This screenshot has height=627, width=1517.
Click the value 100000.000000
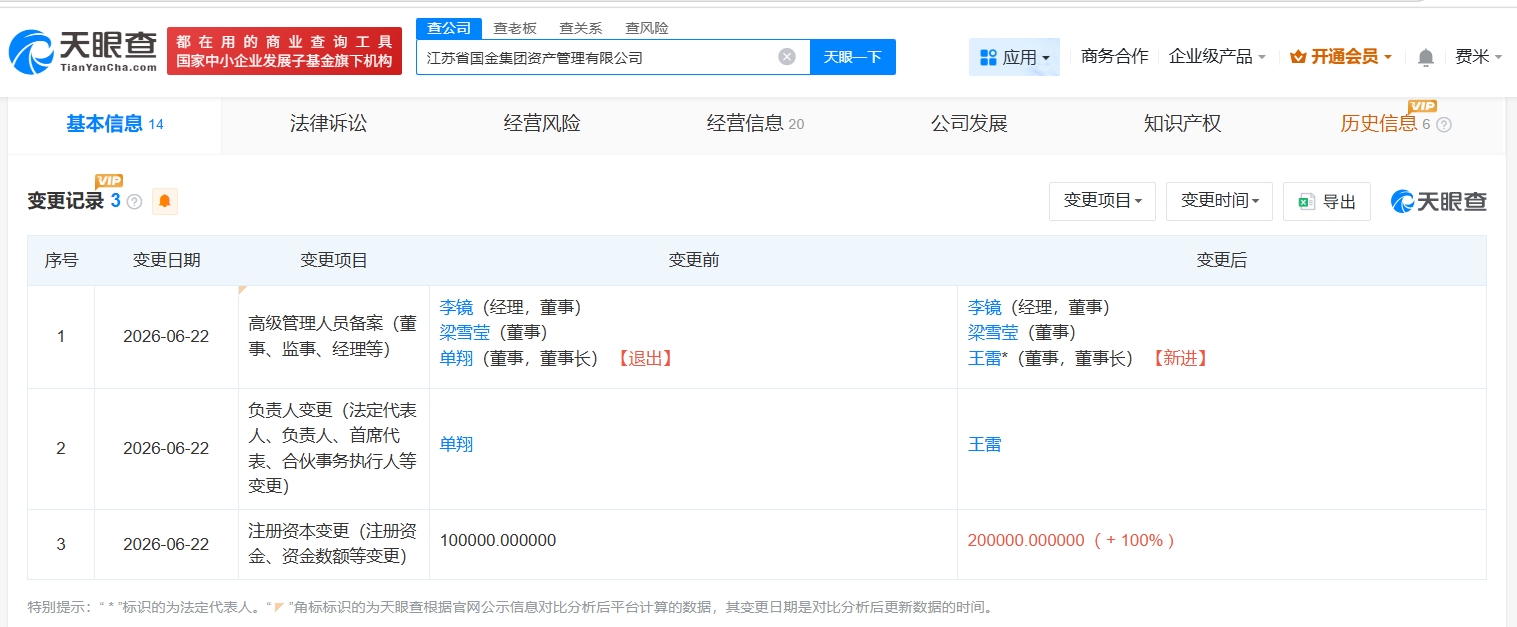pos(498,540)
